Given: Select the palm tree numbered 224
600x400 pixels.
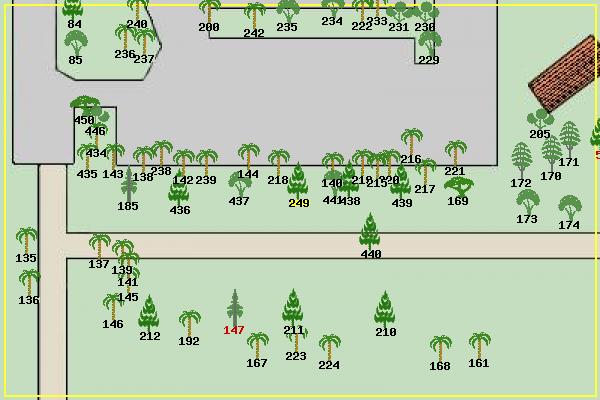Looking at the screenshot, I should [329, 347].
